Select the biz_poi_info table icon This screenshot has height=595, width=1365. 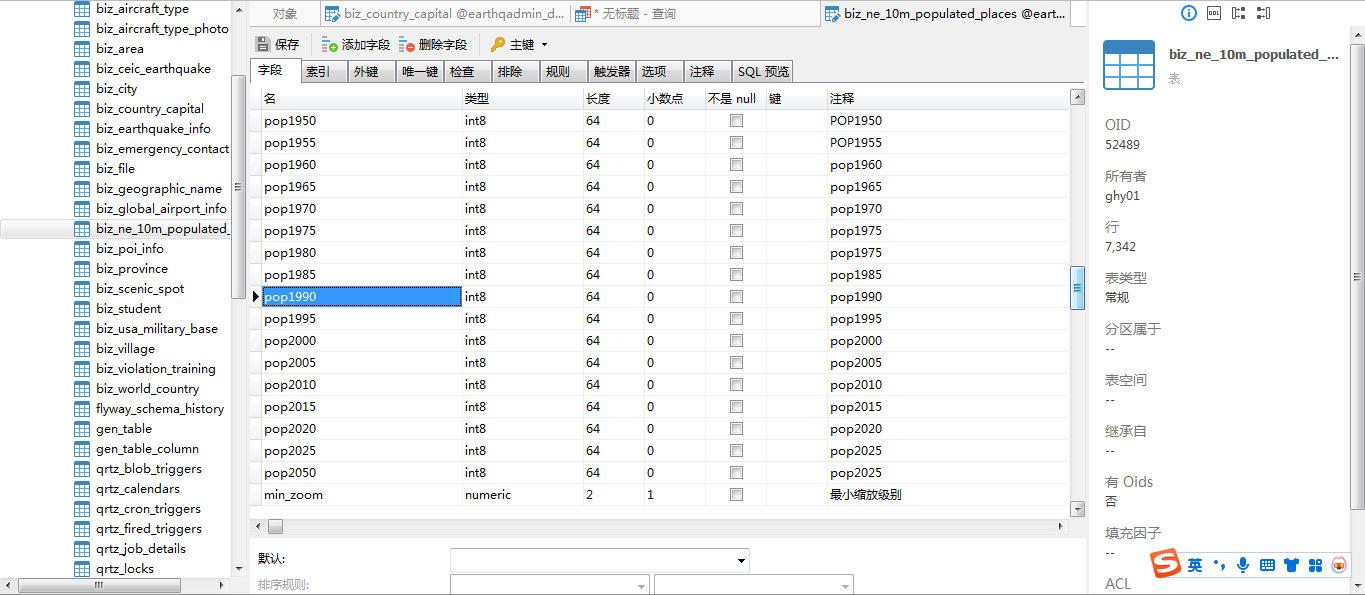pyautogui.click(x=82, y=249)
